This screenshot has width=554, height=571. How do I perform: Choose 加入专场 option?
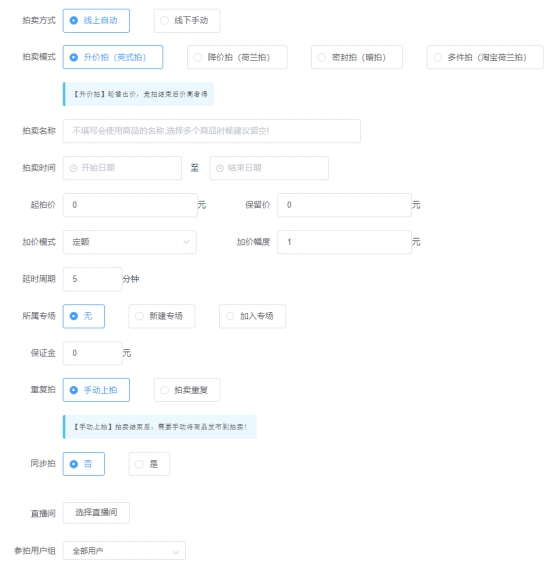point(252,316)
